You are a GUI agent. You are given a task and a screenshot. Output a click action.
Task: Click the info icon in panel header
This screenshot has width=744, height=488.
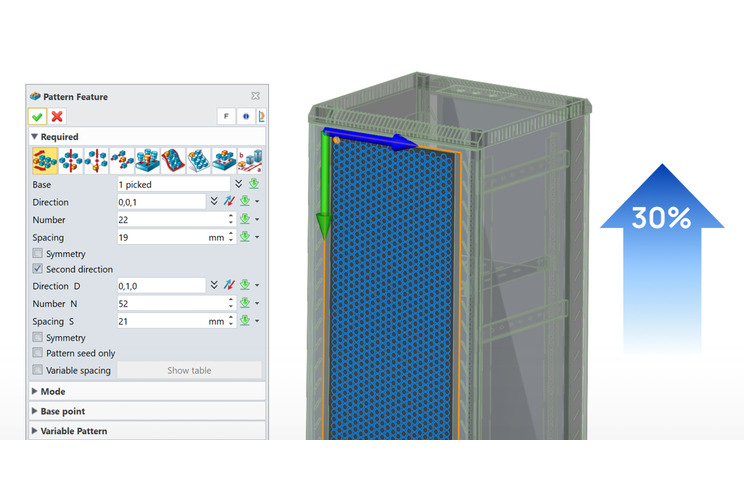(246, 116)
